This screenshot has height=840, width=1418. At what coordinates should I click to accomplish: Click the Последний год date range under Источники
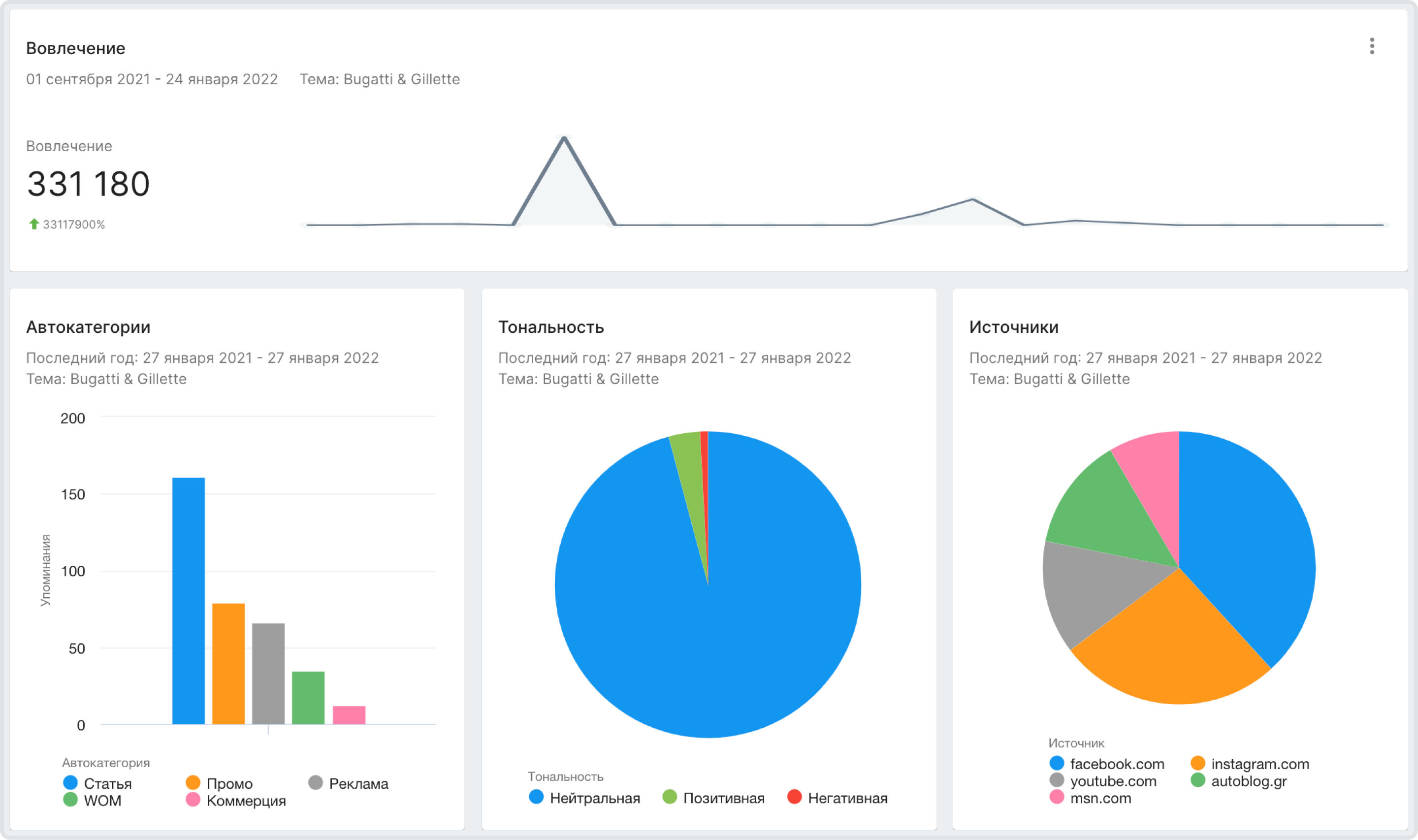1146,358
